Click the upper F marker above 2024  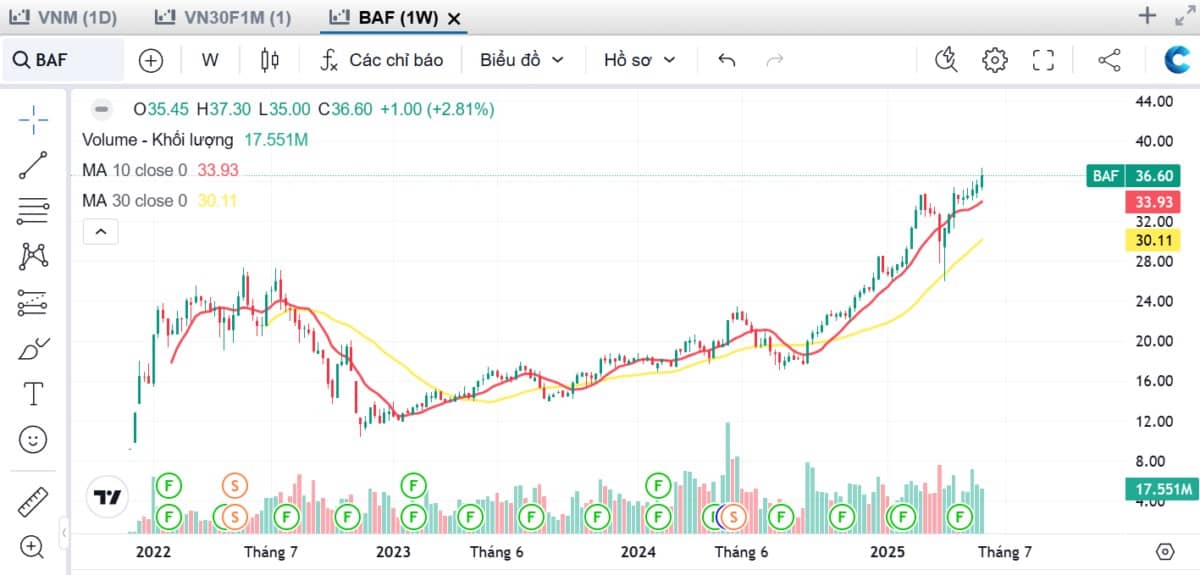(658, 486)
